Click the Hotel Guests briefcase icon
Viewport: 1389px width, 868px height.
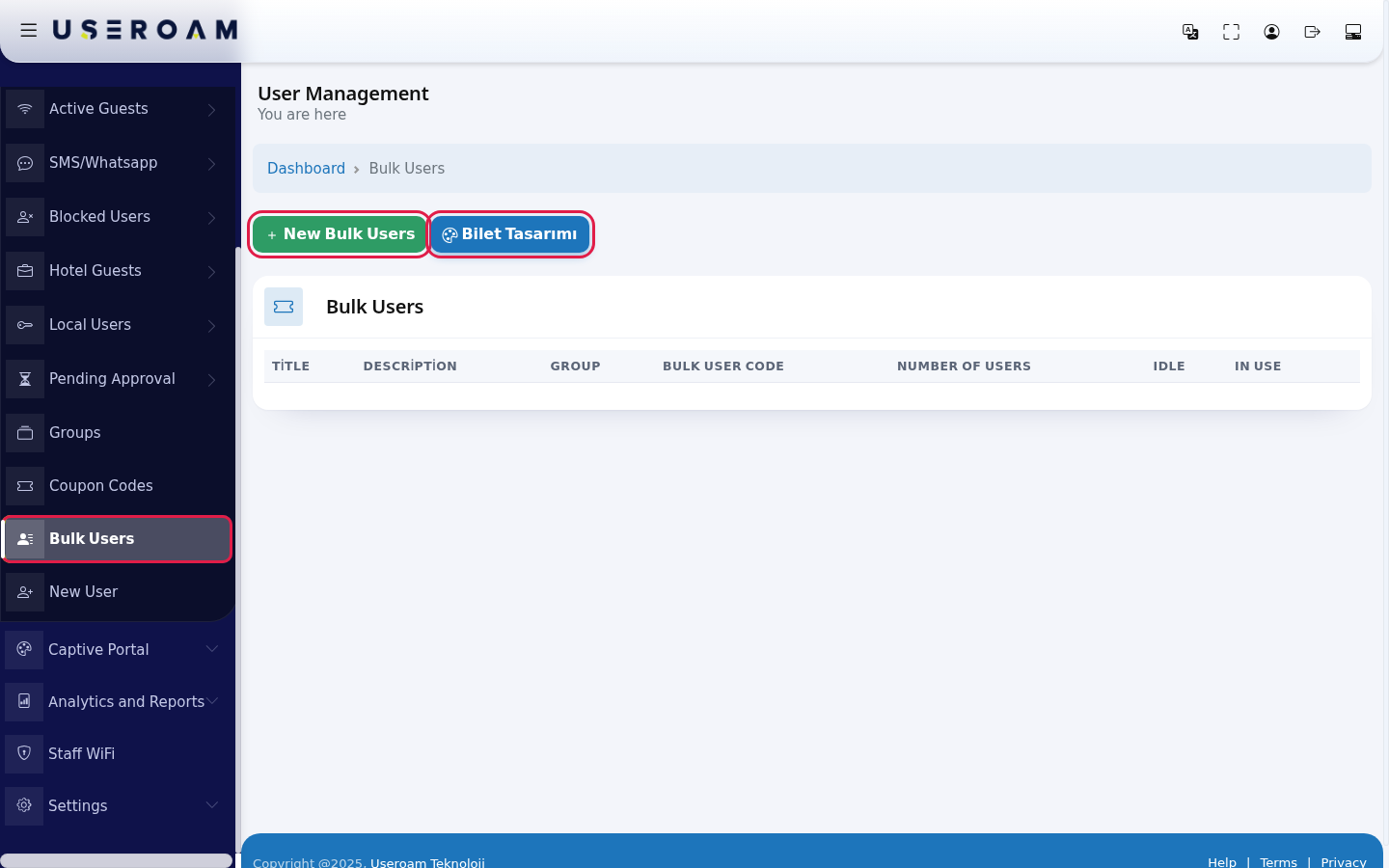[25, 271]
